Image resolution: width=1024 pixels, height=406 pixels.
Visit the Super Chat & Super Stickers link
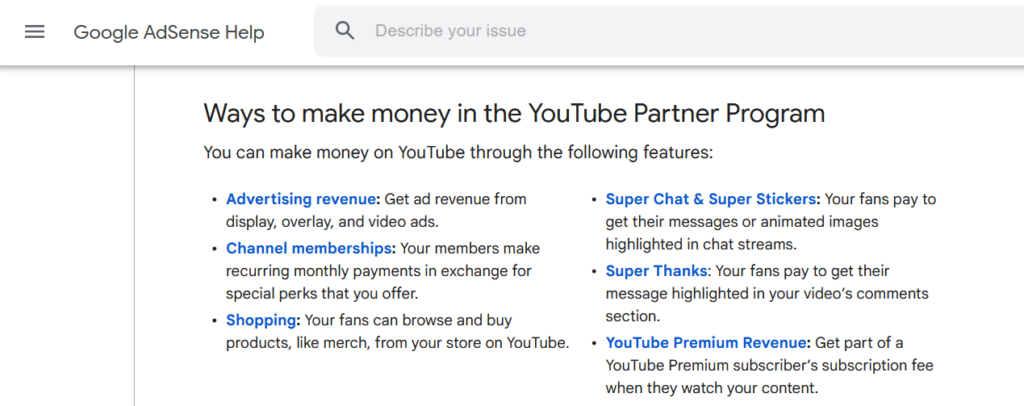coord(711,199)
